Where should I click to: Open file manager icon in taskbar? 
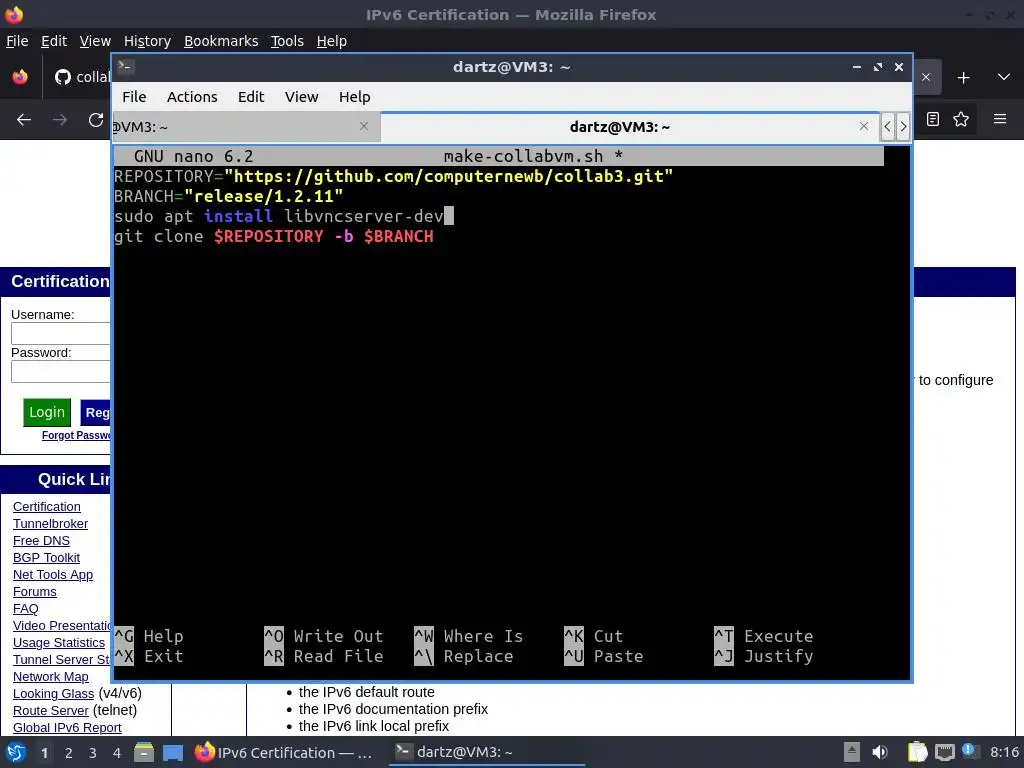144,752
